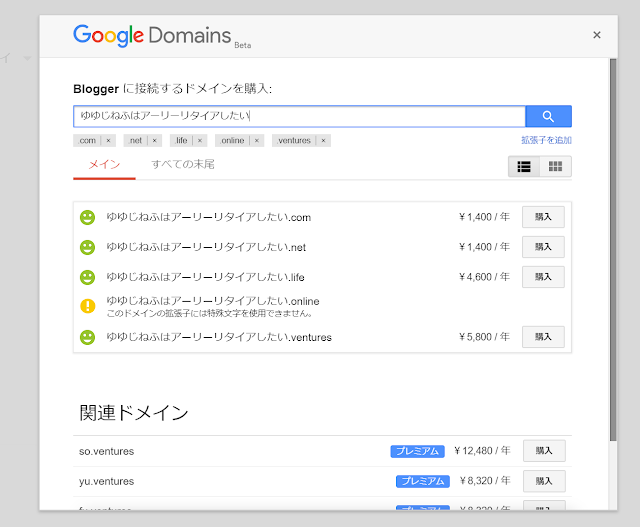Click the dialog vertical scrollbar

(x=613, y=250)
